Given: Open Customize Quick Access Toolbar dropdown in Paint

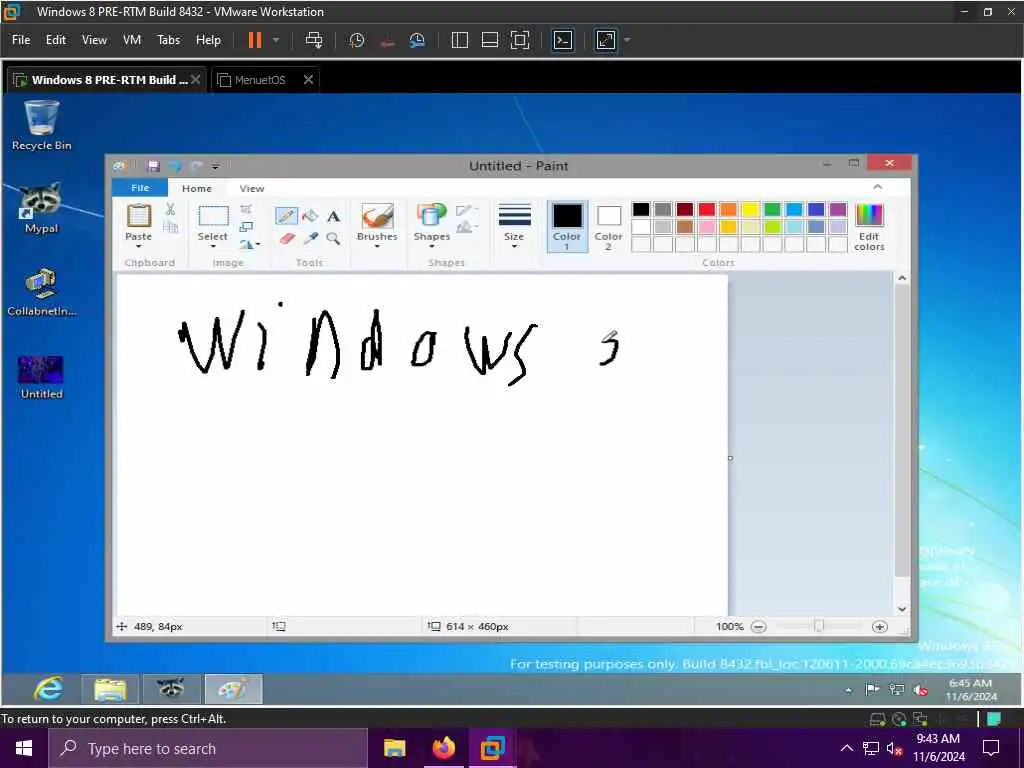Looking at the screenshot, I should point(216,166).
